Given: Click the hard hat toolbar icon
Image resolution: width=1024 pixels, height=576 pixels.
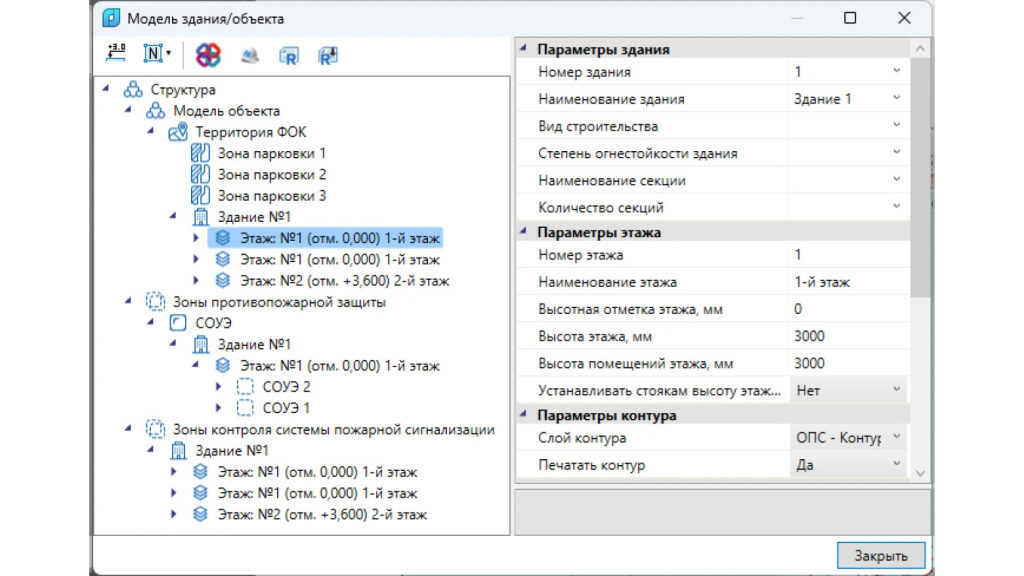Looking at the screenshot, I should (249, 56).
